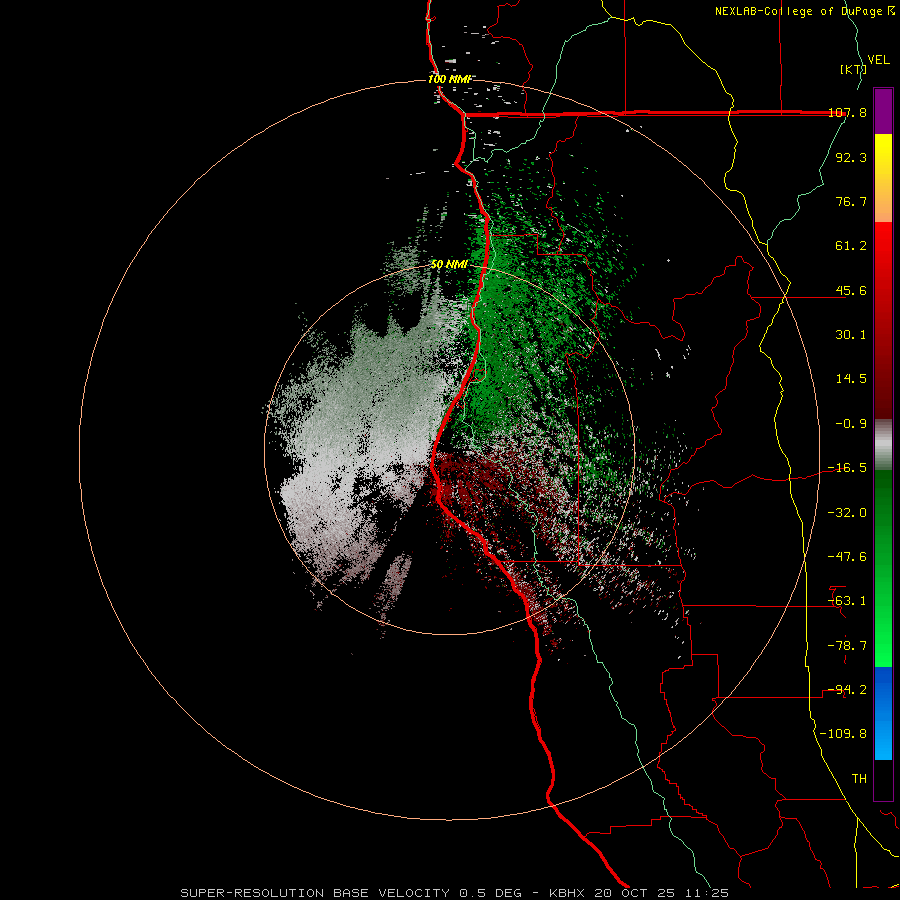Click the -94.2 legend value

[x=848, y=690]
